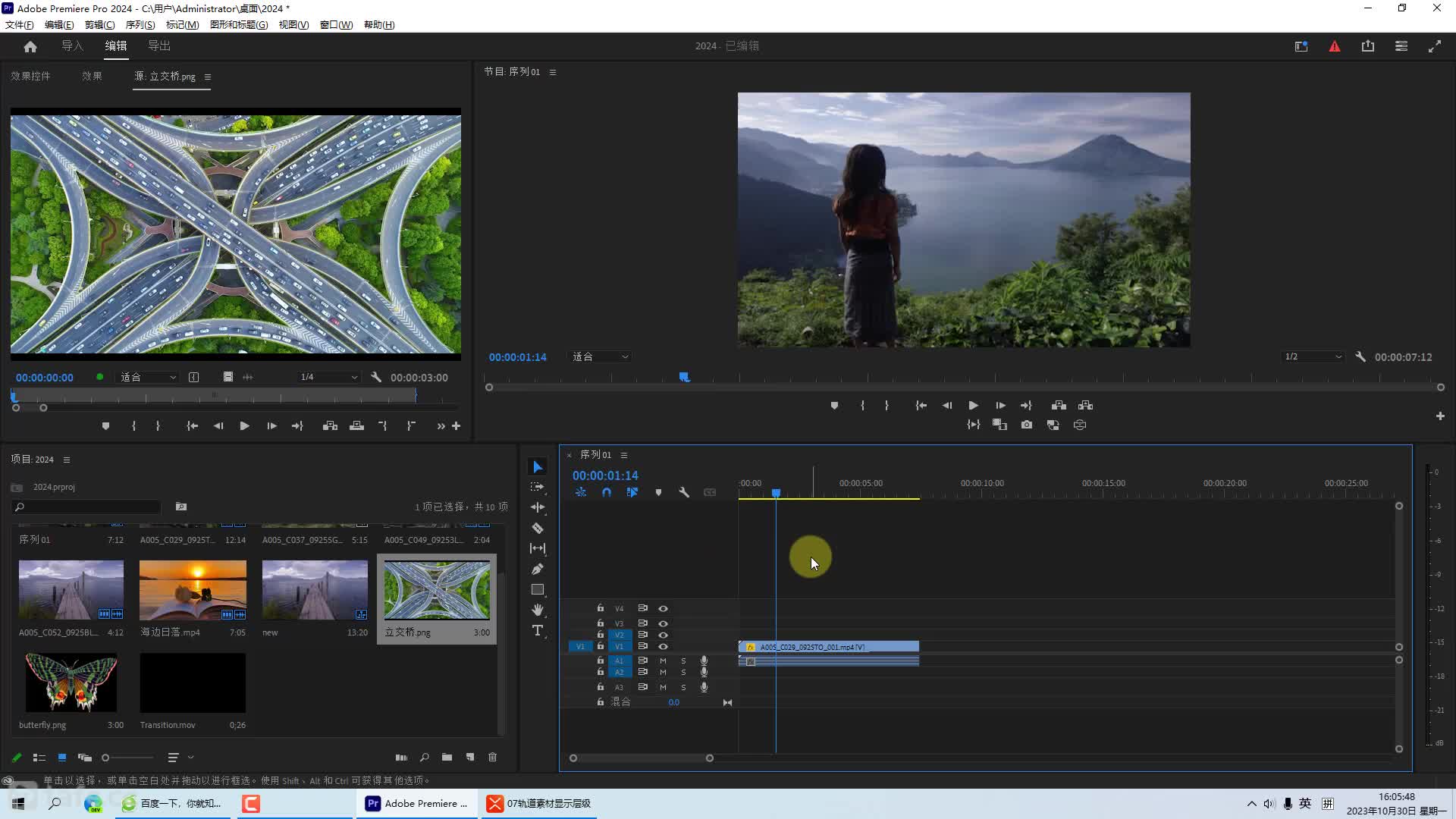Click the Program monitor playhead marker
This screenshot has width=1456, height=819.
tap(684, 377)
